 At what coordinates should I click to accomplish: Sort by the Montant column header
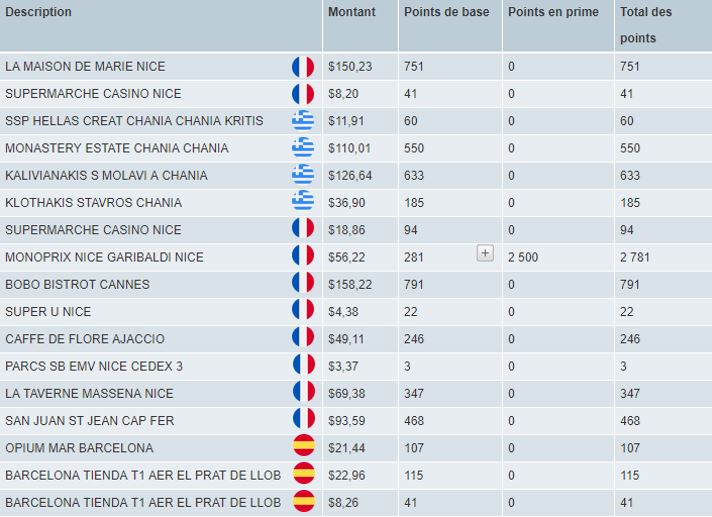(x=352, y=12)
